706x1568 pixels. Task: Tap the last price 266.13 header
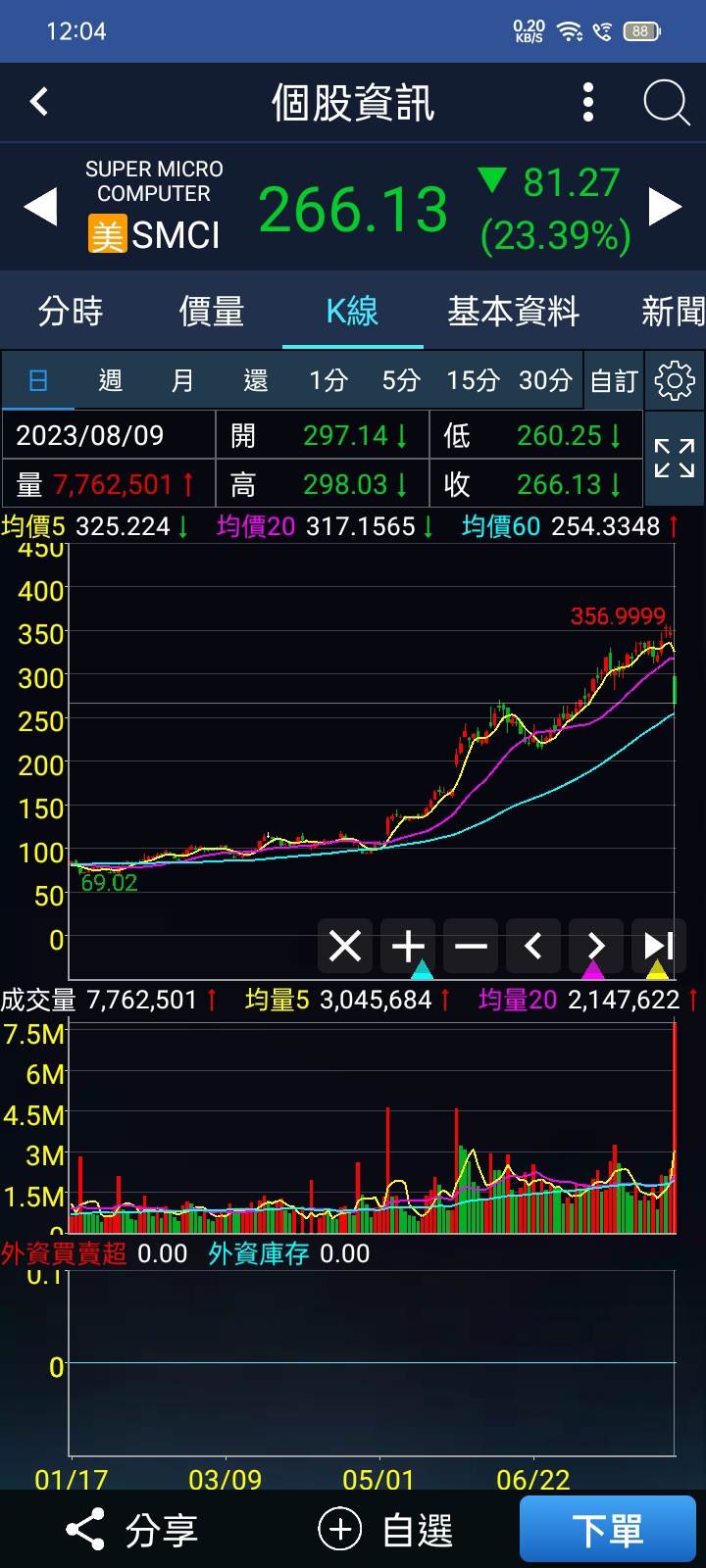tap(353, 210)
